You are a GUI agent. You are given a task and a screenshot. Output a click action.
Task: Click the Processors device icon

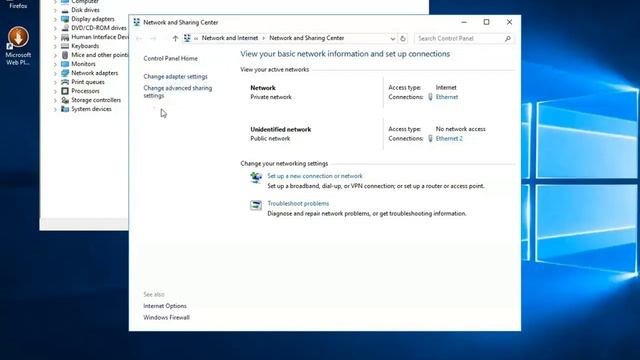click(65, 91)
